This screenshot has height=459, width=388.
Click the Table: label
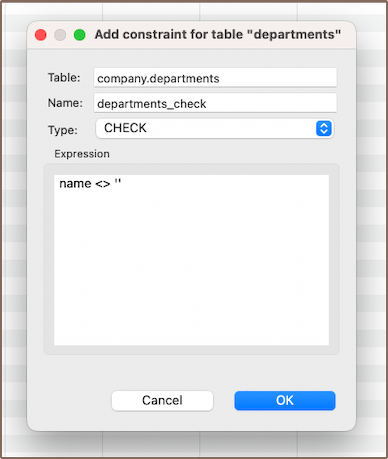tap(64, 77)
